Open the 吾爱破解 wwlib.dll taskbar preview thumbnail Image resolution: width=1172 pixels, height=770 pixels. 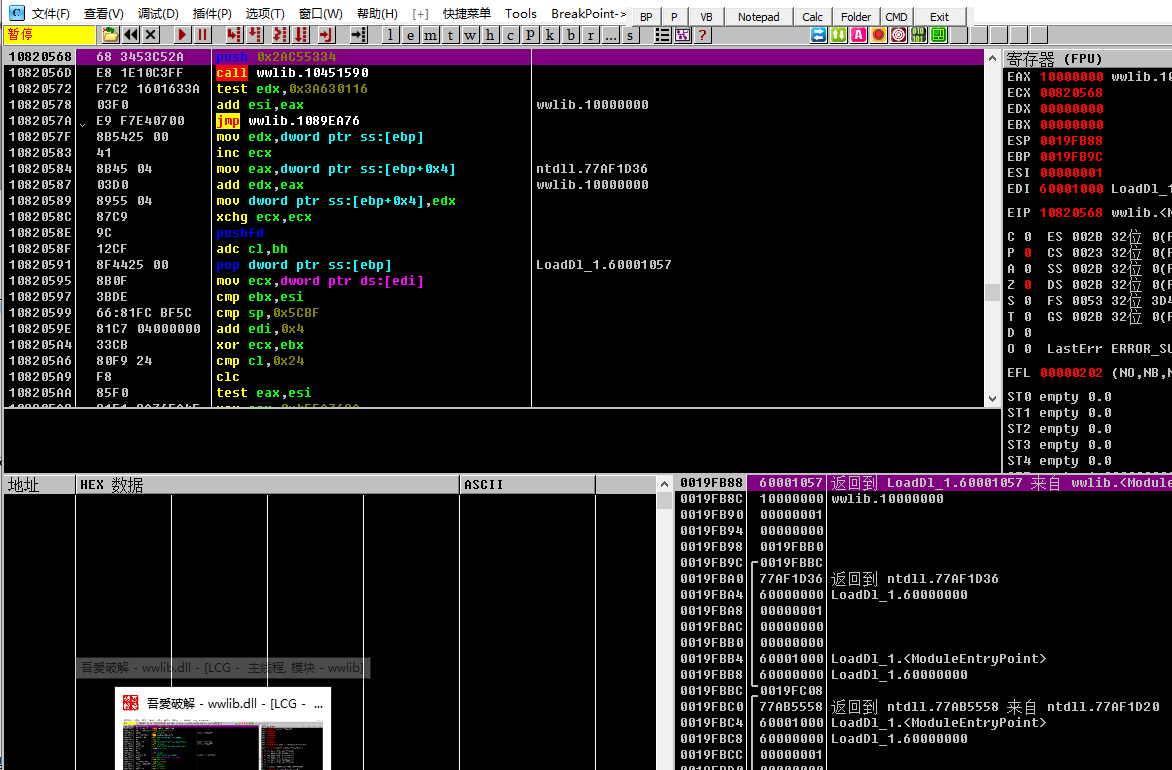(223, 728)
